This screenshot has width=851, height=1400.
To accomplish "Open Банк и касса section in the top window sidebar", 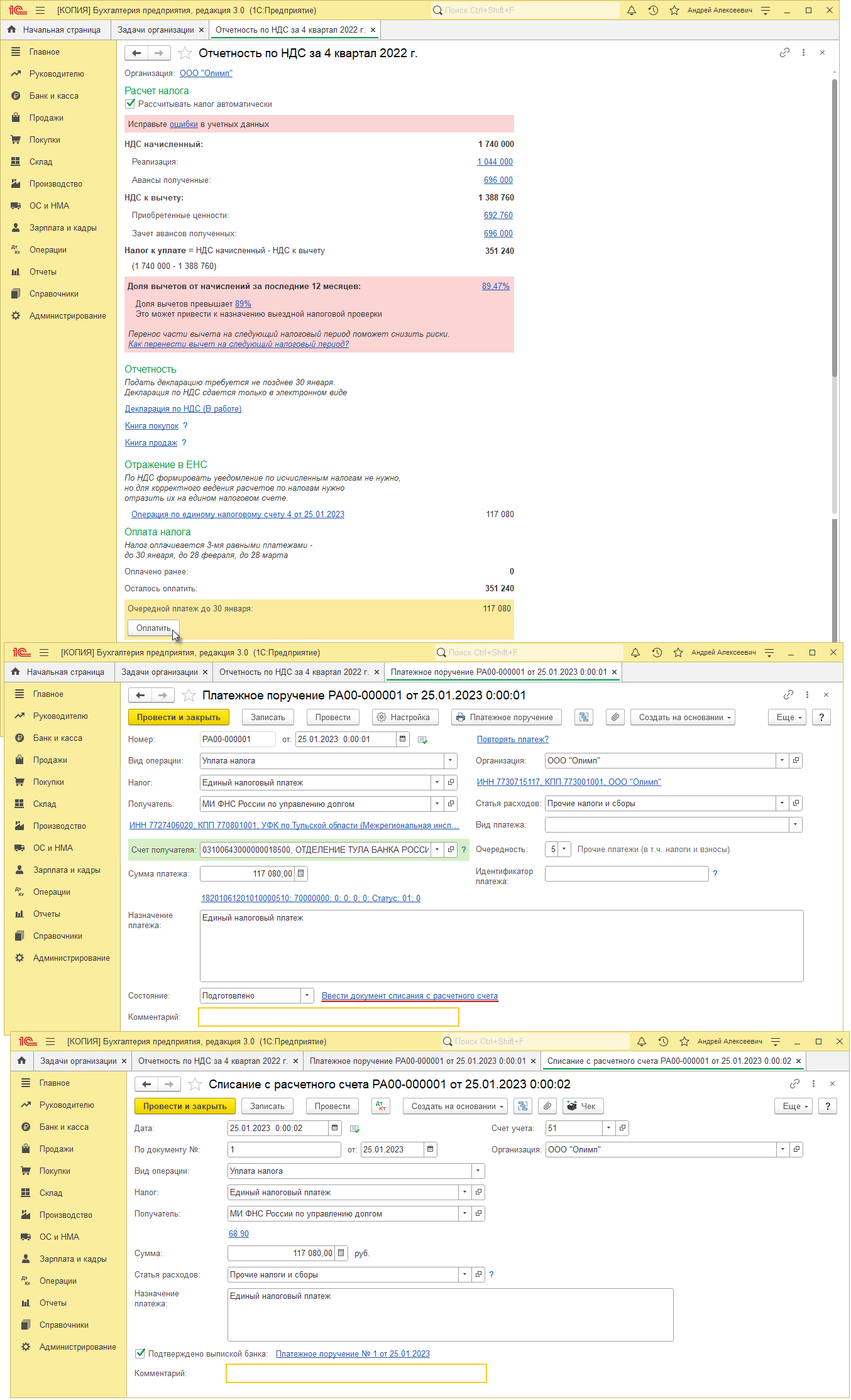I will [x=54, y=96].
